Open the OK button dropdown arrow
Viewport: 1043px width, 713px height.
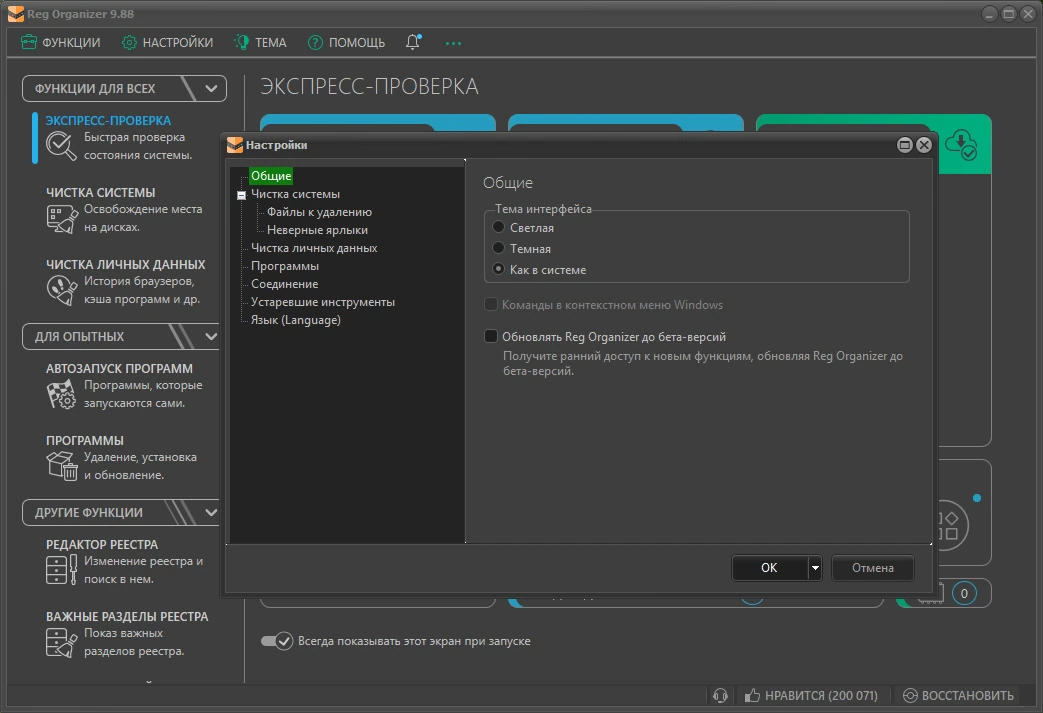tap(815, 568)
